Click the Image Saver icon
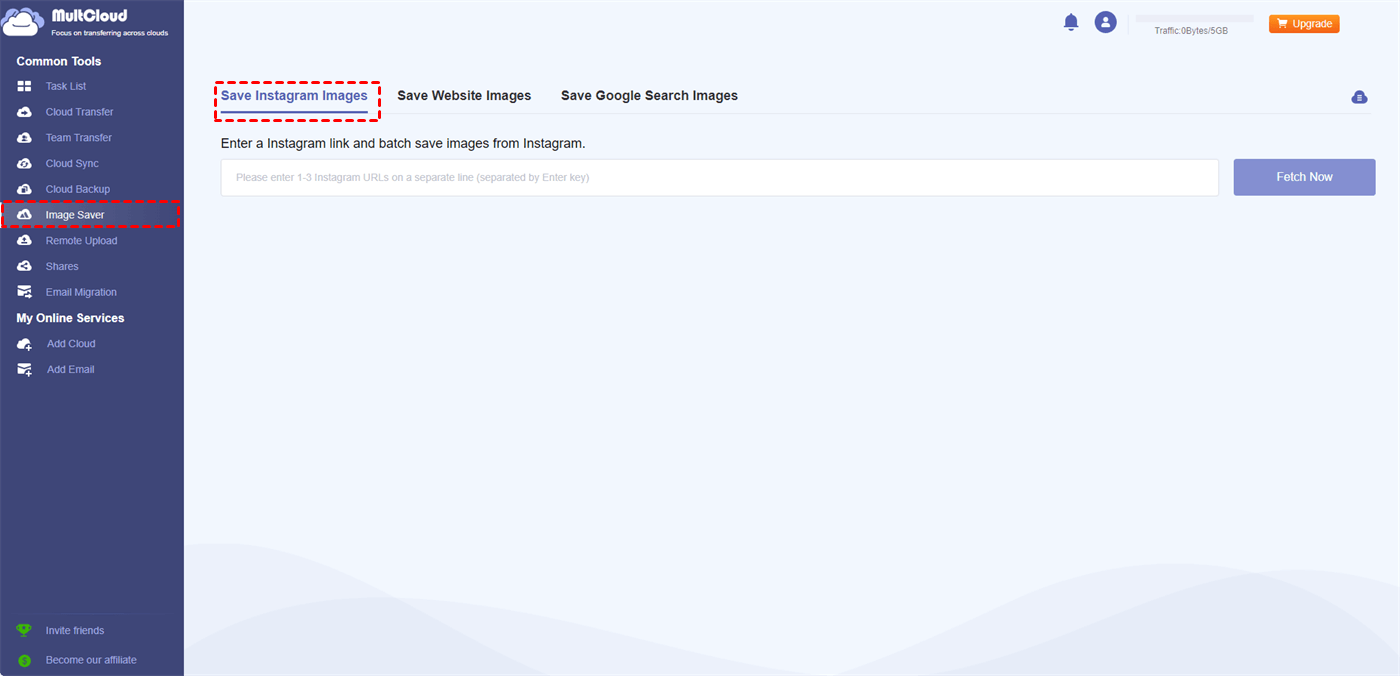 (x=24, y=215)
